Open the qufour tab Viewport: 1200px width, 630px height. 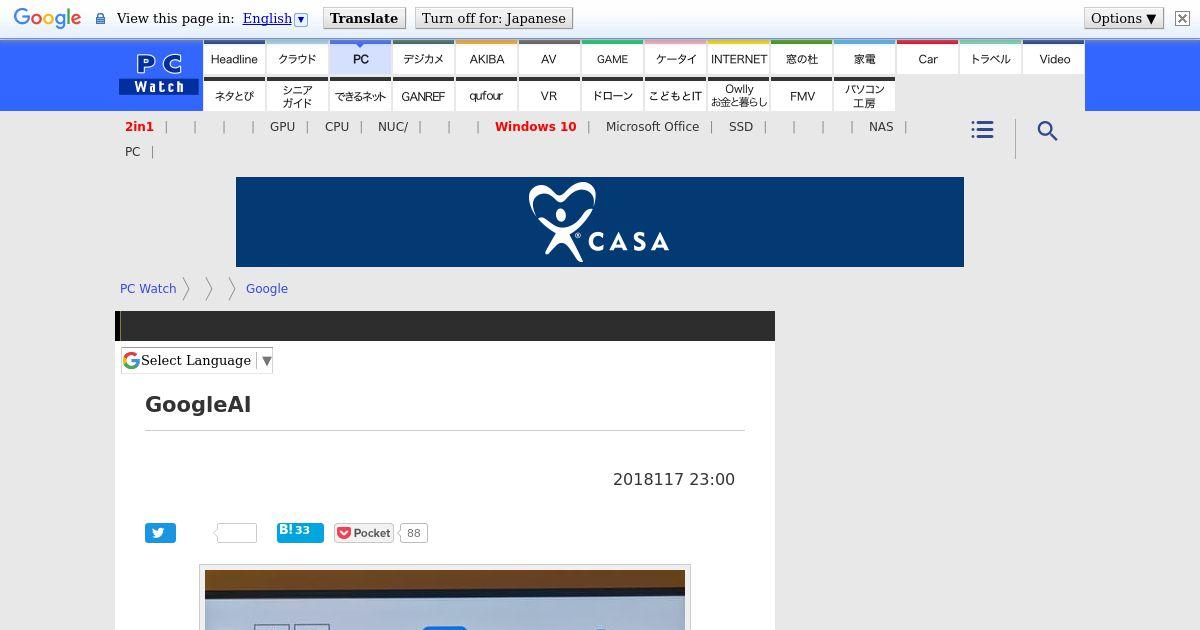point(487,95)
